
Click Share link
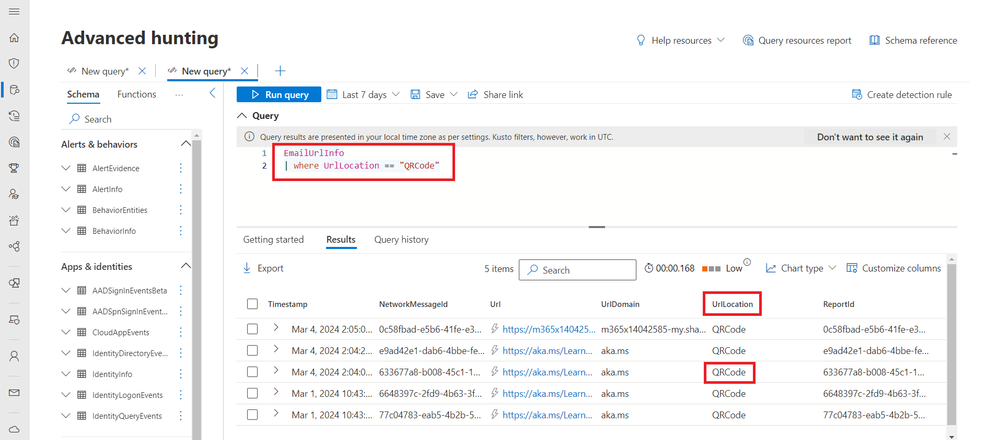click(495, 94)
